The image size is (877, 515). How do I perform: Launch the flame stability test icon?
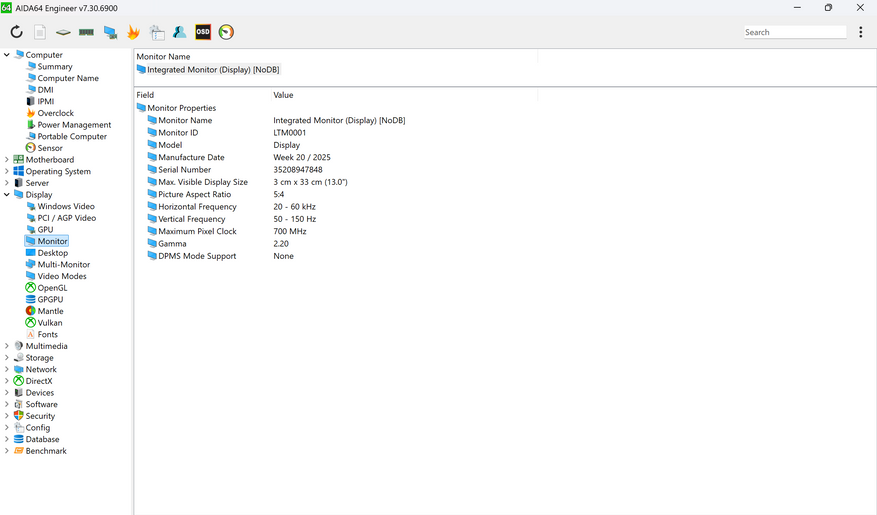pos(133,32)
